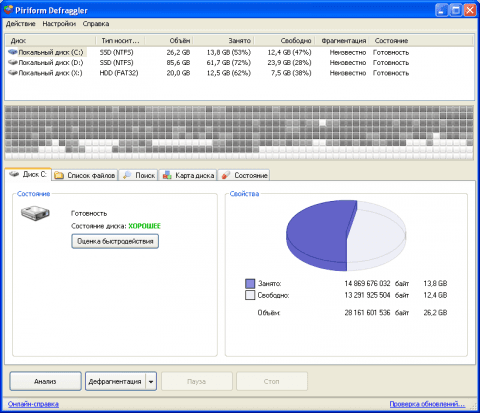This screenshot has width=480, height=413.
Task: Click the 12,4 GB (47%) free cell
Action: (289, 52)
